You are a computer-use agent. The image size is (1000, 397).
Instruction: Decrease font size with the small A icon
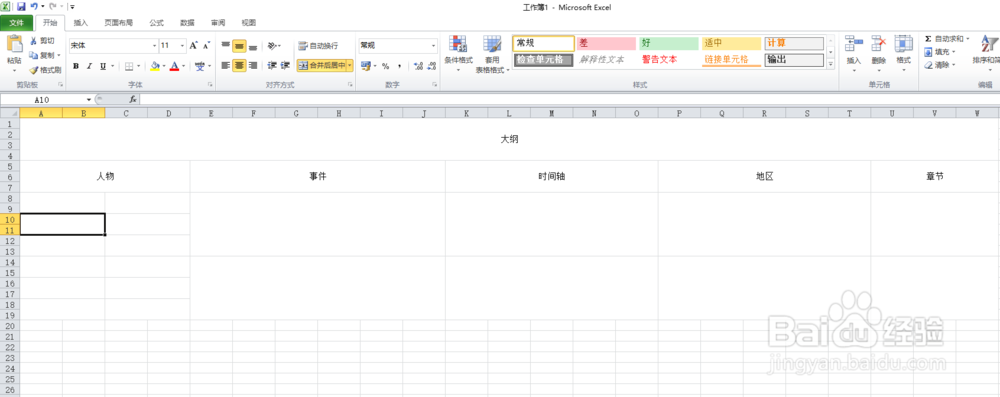pyautogui.click(x=206, y=45)
